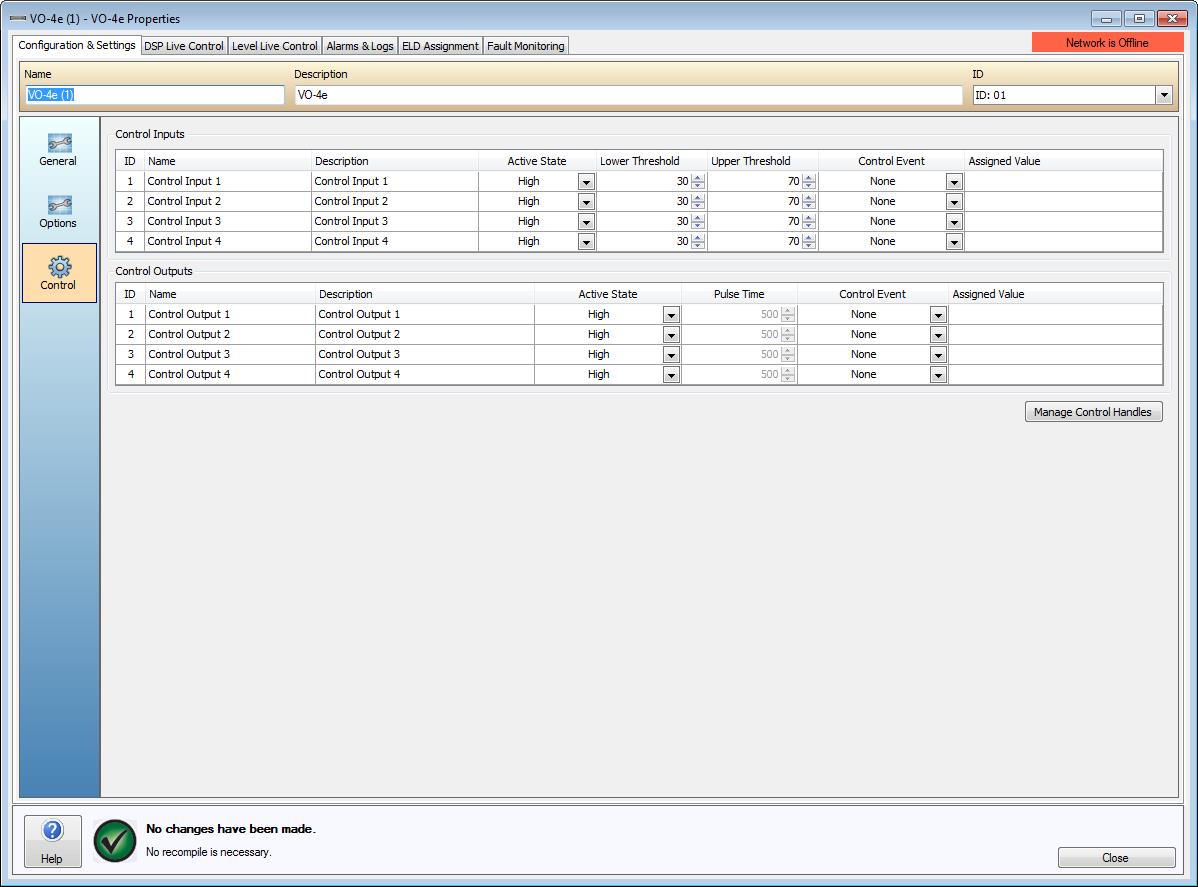Adjust Lower Threshold stepper of Control Input 2
The image size is (1198, 887).
point(698,202)
